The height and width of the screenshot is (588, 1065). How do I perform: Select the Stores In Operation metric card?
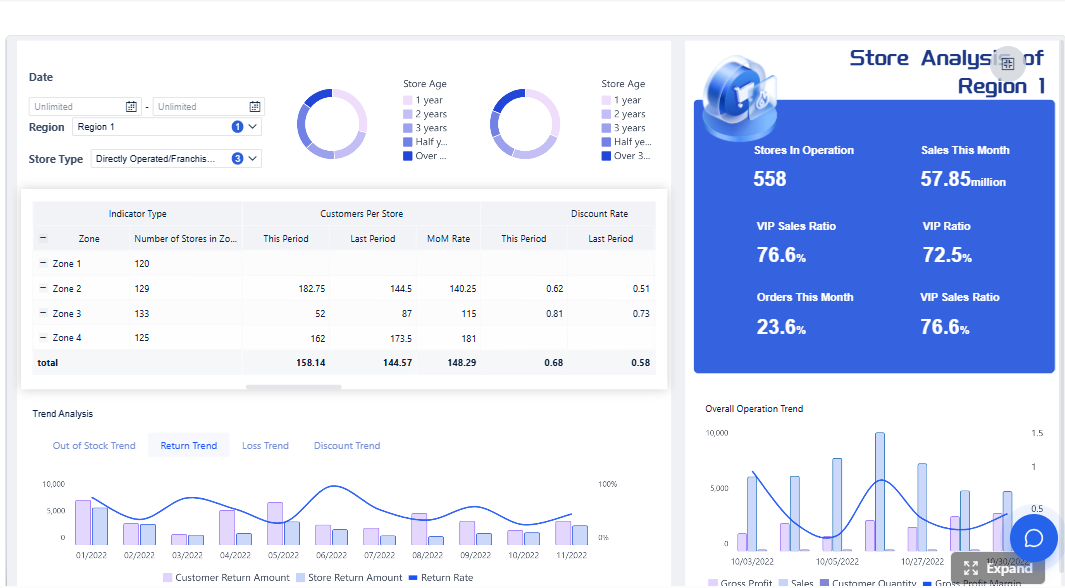point(805,162)
